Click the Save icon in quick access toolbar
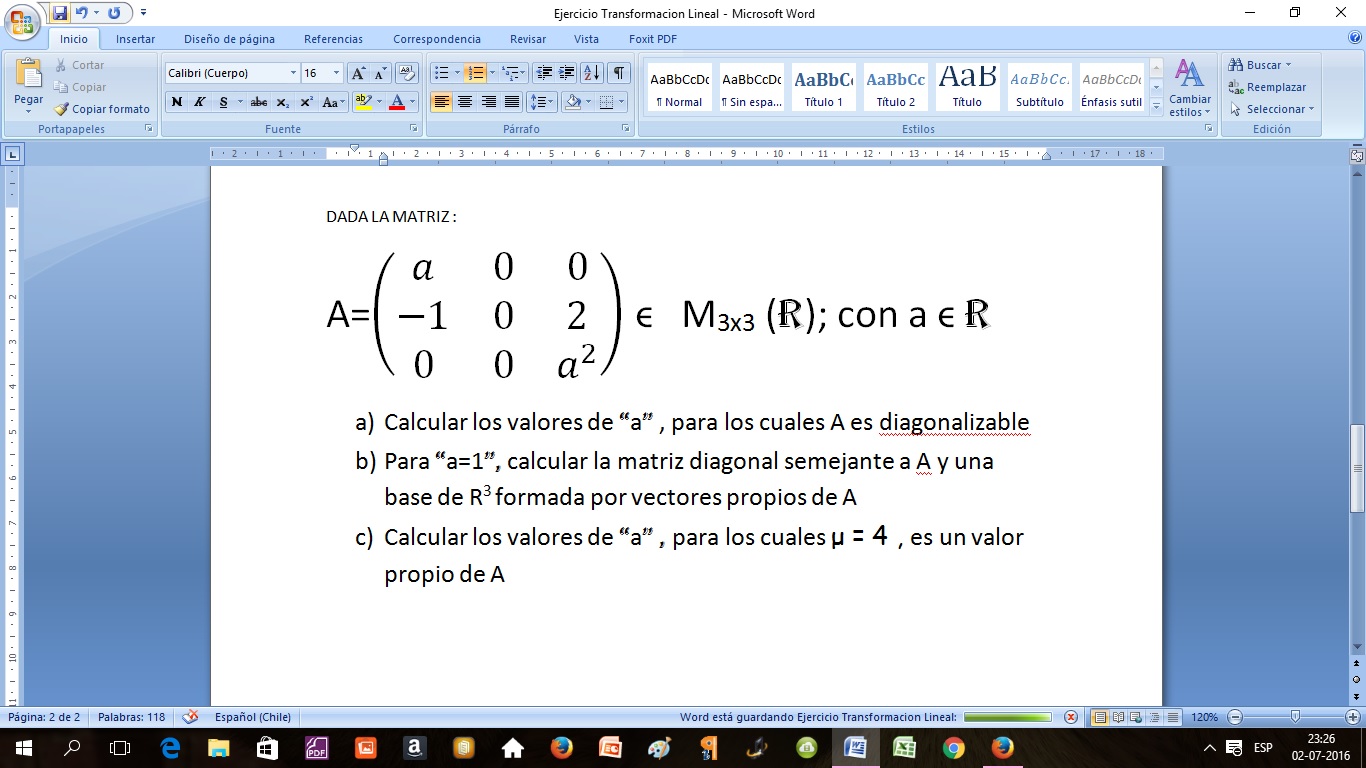 click(x=59, y=13)
